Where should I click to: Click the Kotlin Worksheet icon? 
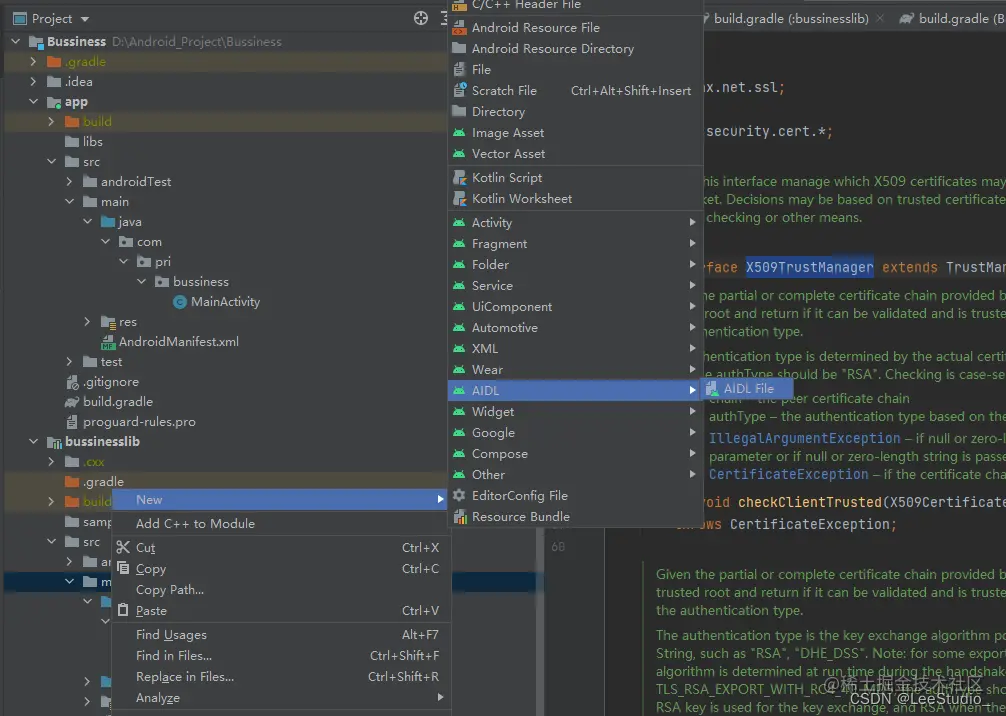point(459,199)
